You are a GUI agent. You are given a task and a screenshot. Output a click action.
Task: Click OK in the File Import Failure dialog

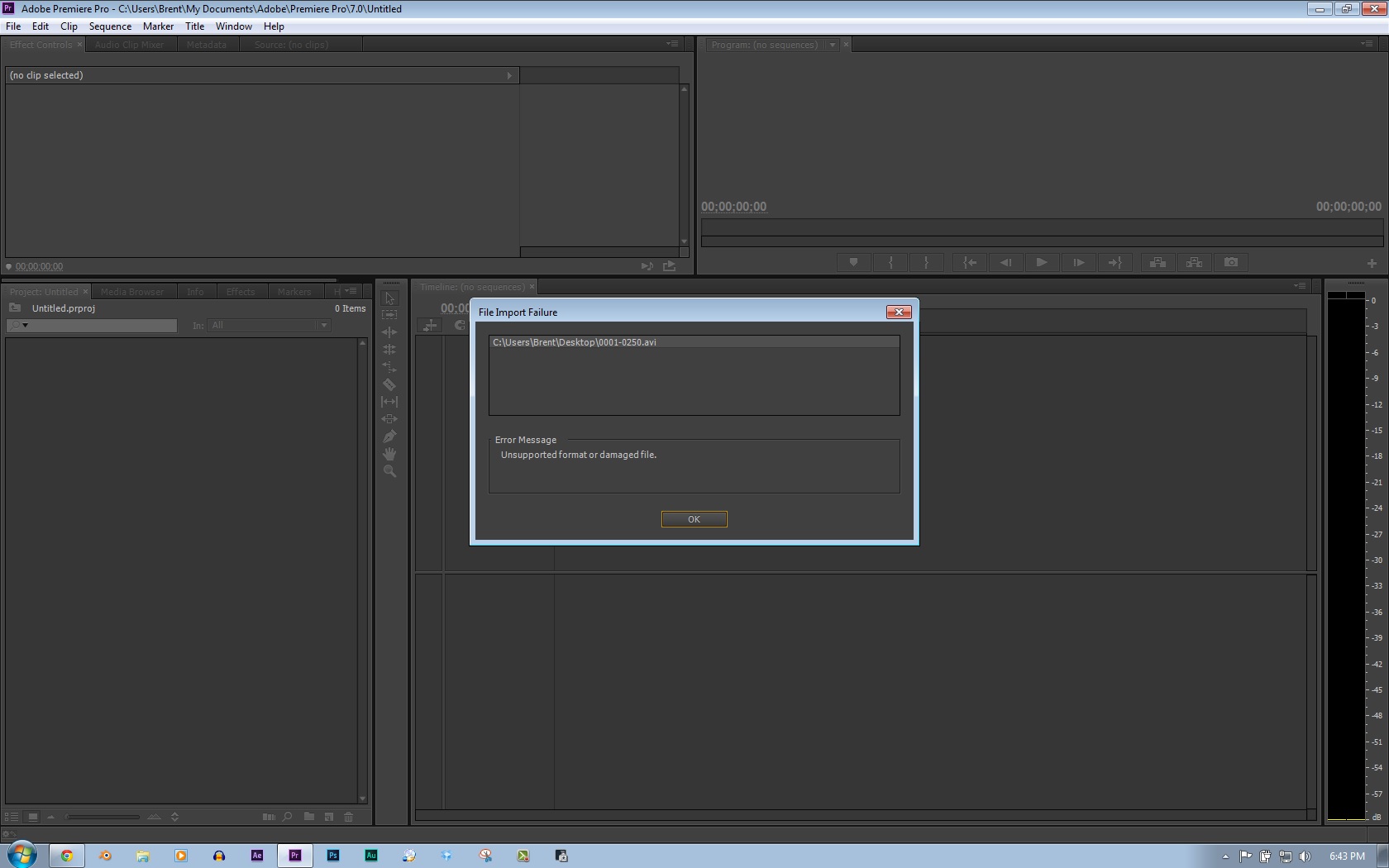[694, 519]
